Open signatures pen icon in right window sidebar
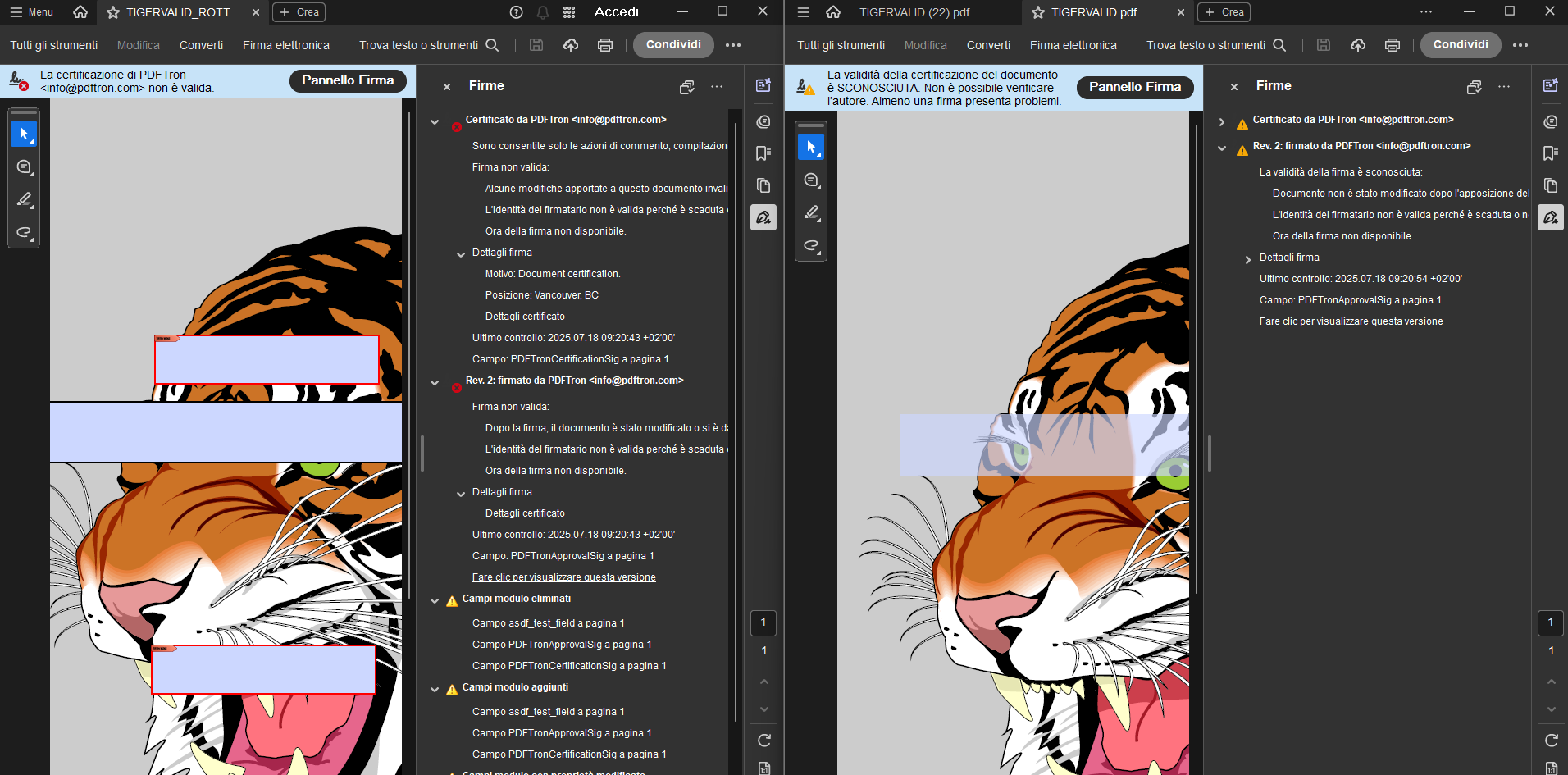Screen dimensions: 1568x775 1551,217
